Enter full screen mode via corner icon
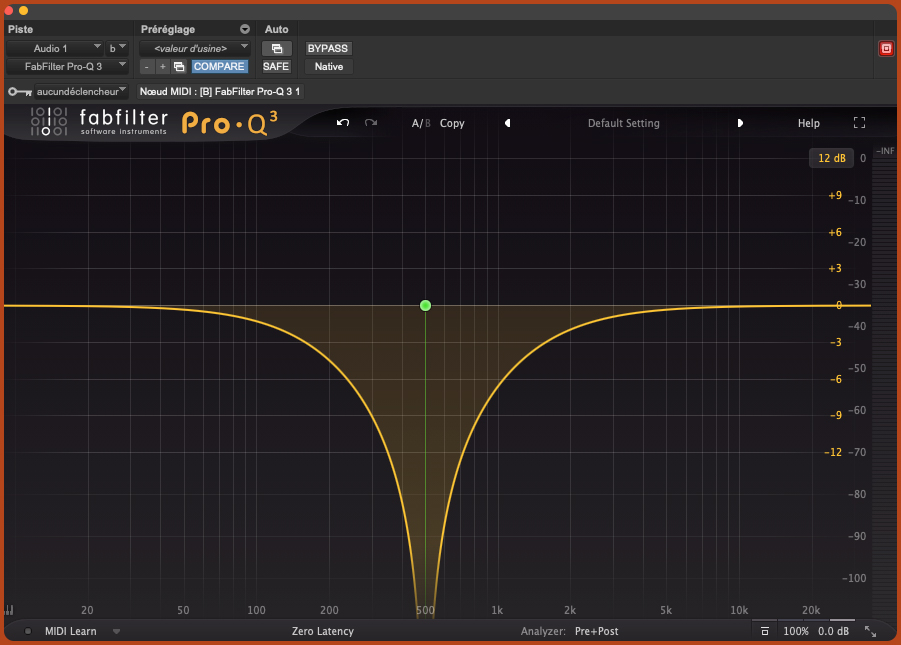 pyautogui.click(x=859, y=123)
